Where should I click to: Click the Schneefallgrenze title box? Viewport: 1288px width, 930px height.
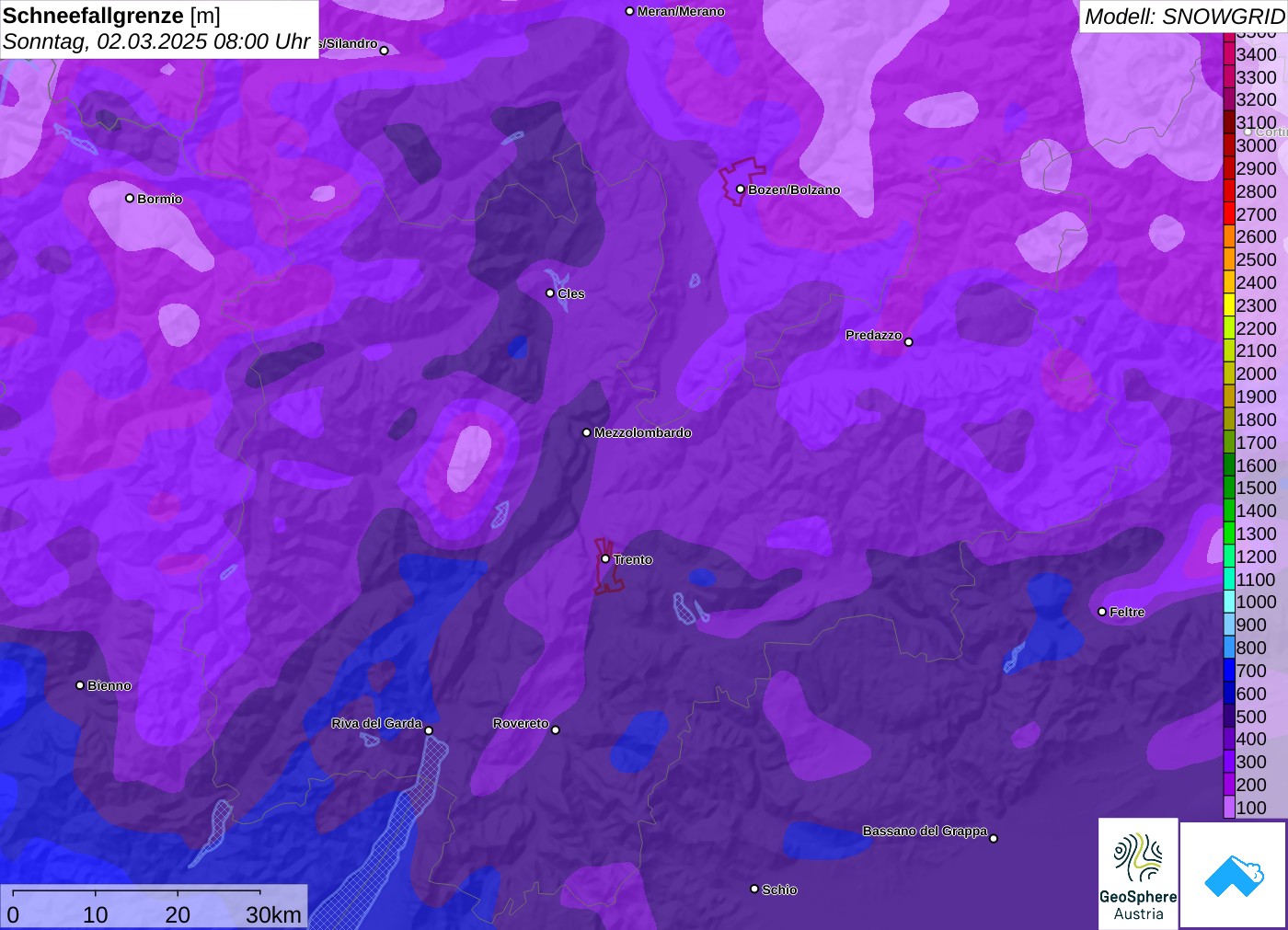(159, 29)
